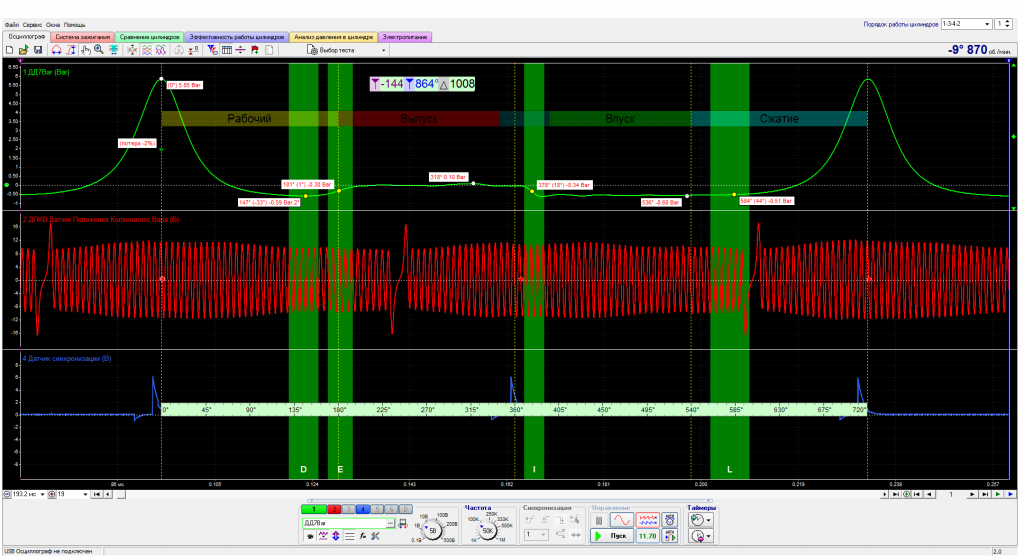Open the Сервис menu

pyautogui.click(x=32, y=25)
